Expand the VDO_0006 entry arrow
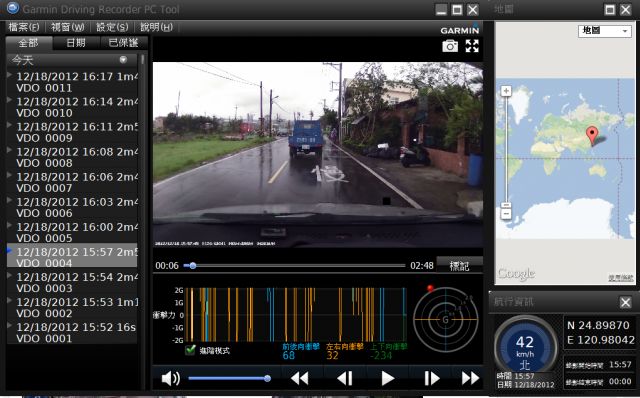The width and height of the screenshot is (640, 398). 9,200
